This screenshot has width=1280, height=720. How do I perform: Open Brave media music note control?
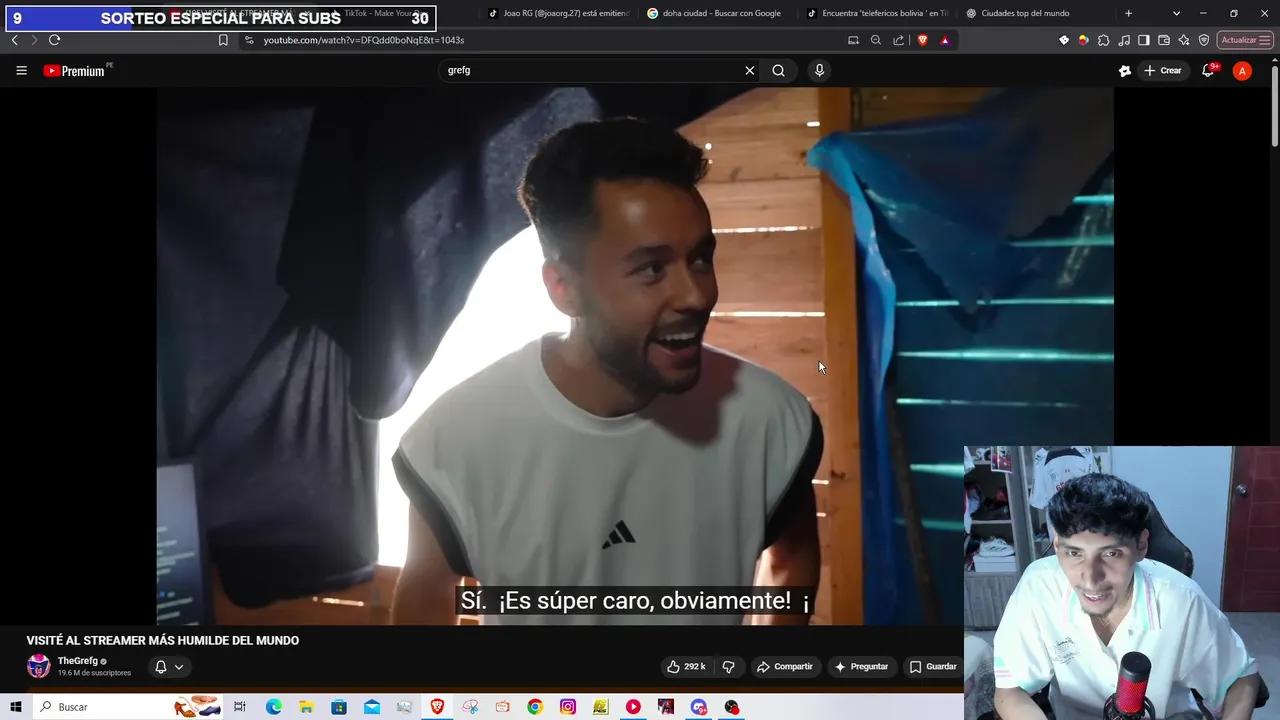tap(1124, 40)
